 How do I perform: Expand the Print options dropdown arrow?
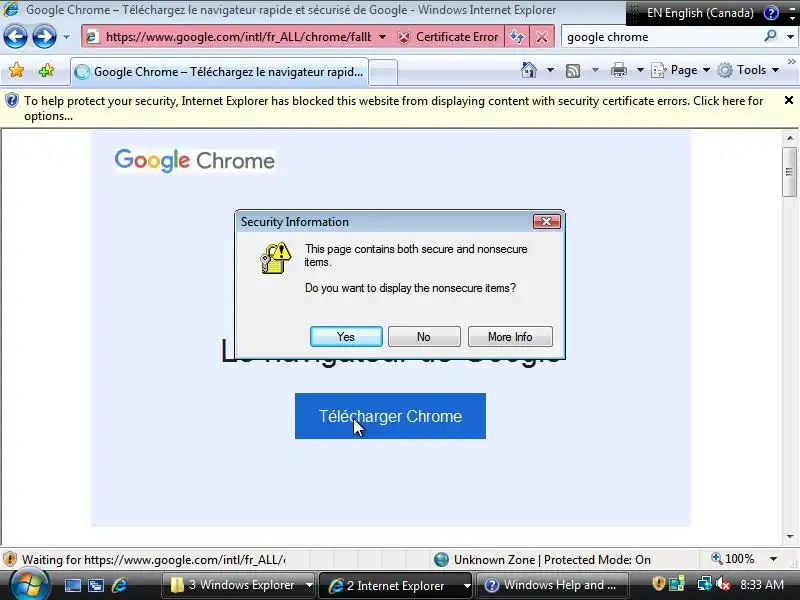pos(640,70)
